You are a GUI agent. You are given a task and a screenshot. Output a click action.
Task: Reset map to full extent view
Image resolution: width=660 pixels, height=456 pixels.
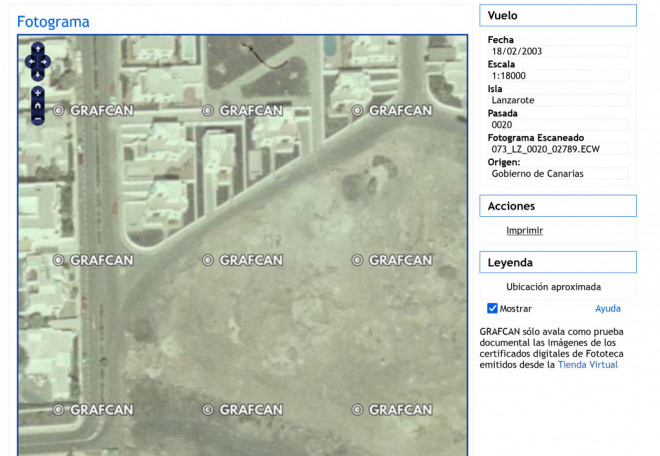coord(38,105)
